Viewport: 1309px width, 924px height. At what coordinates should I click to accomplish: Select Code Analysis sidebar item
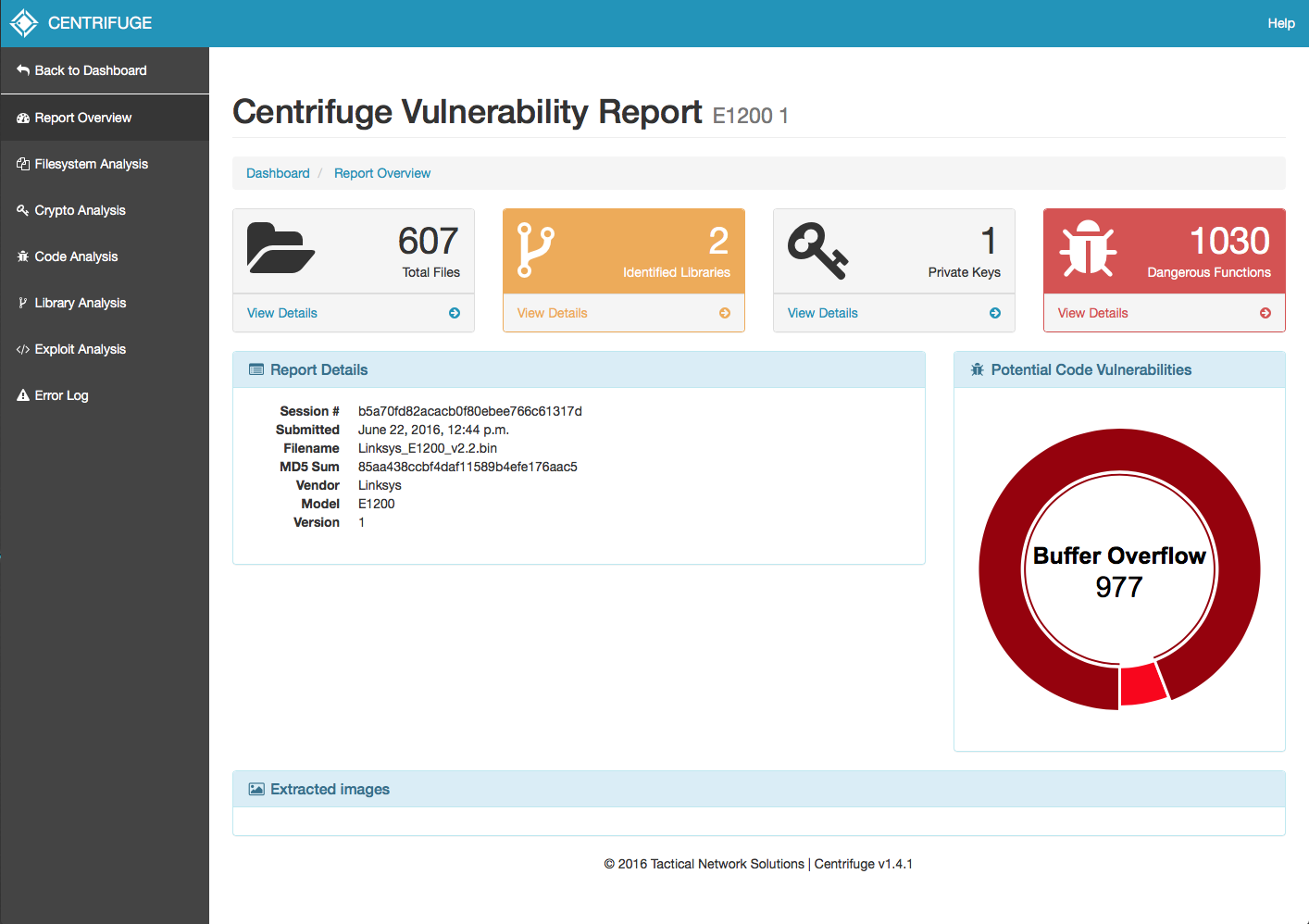(76, 256)
